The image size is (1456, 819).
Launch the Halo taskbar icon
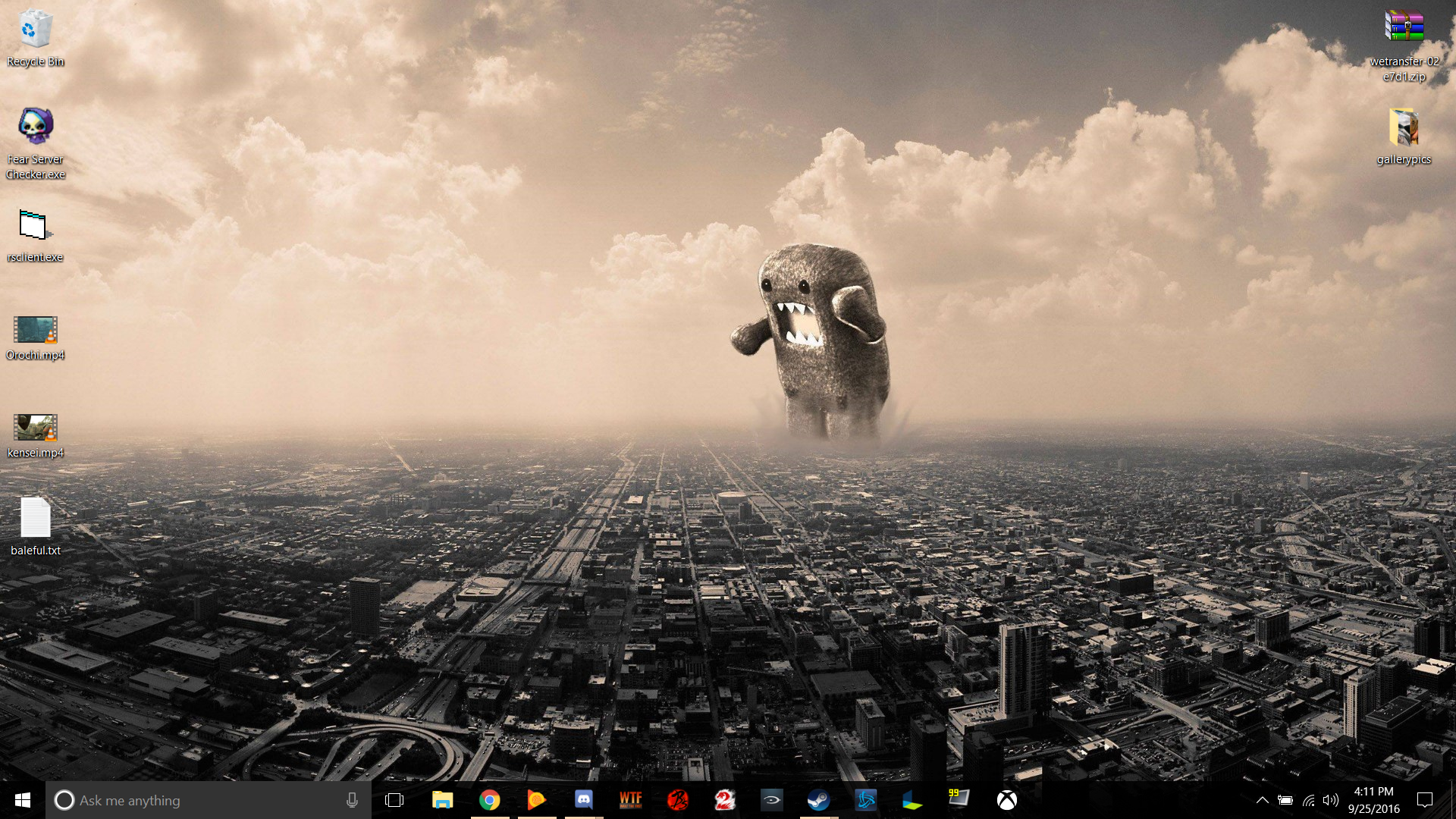772,800
